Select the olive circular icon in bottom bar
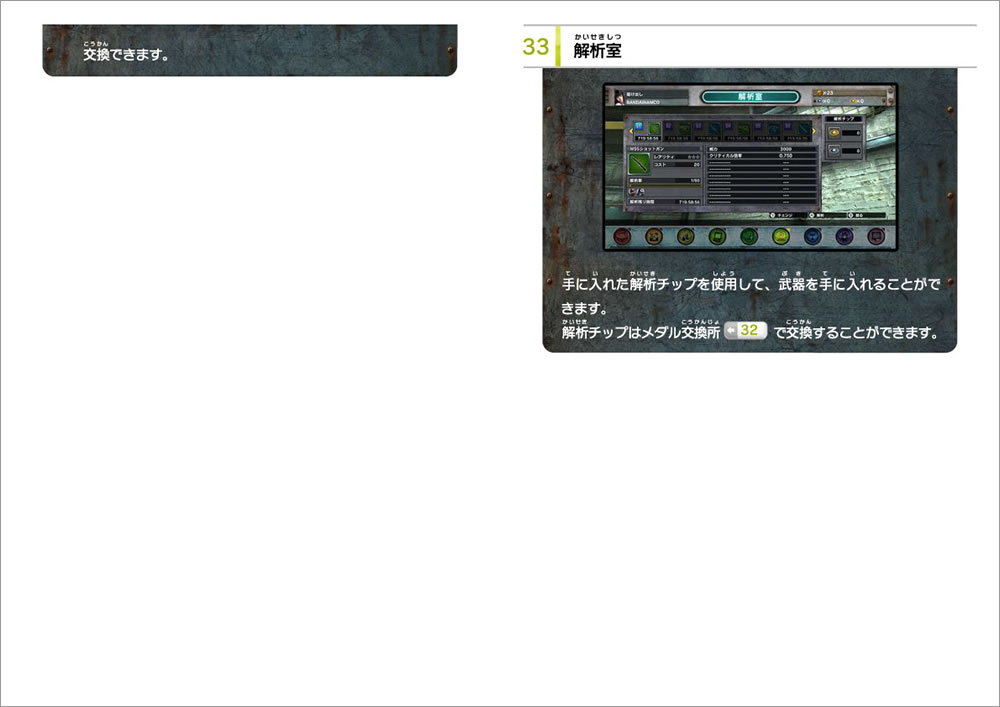1000x707 pixels. tap(686, 237)
